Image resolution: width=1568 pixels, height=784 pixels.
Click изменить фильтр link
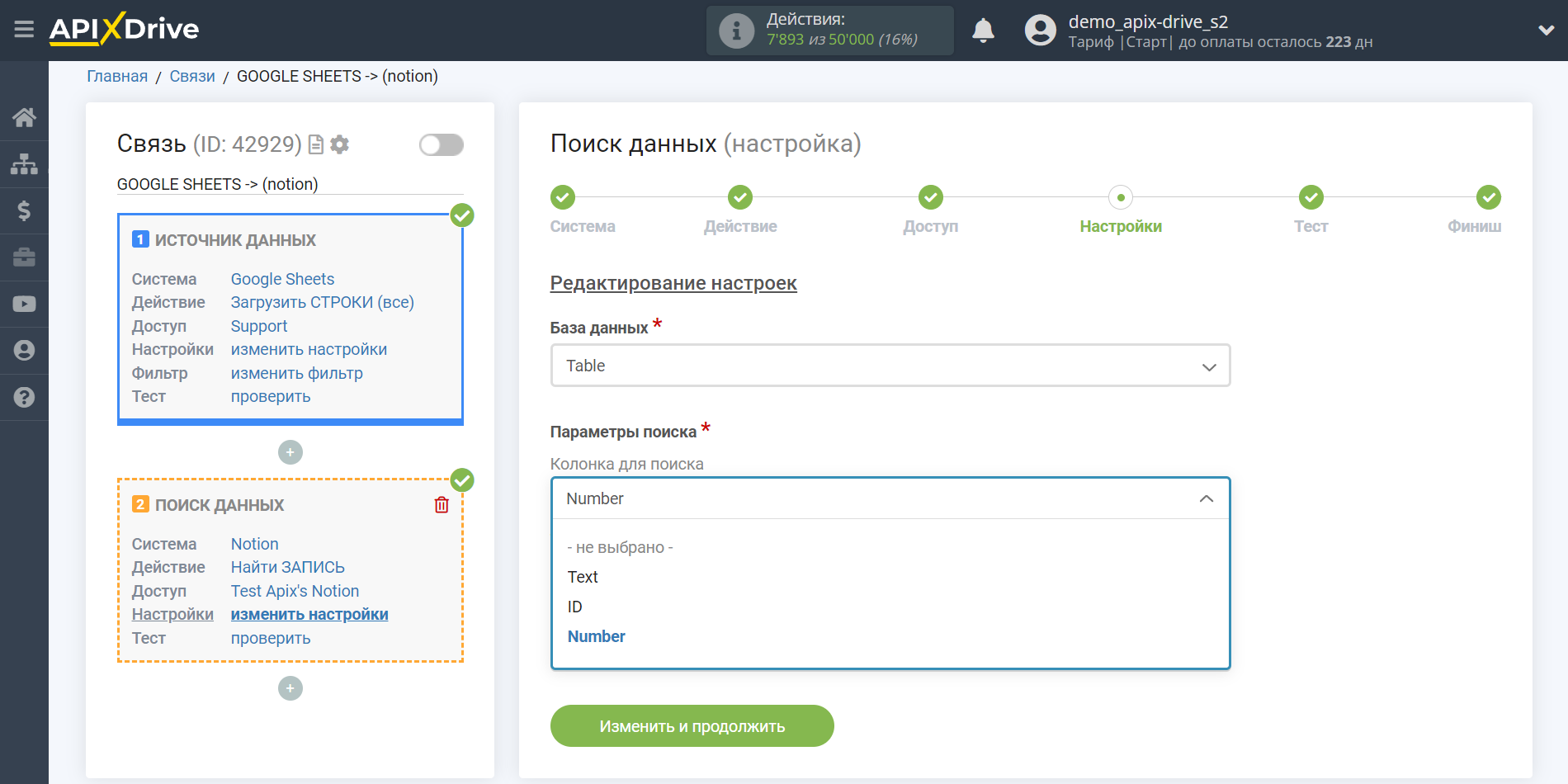(296, 373)
